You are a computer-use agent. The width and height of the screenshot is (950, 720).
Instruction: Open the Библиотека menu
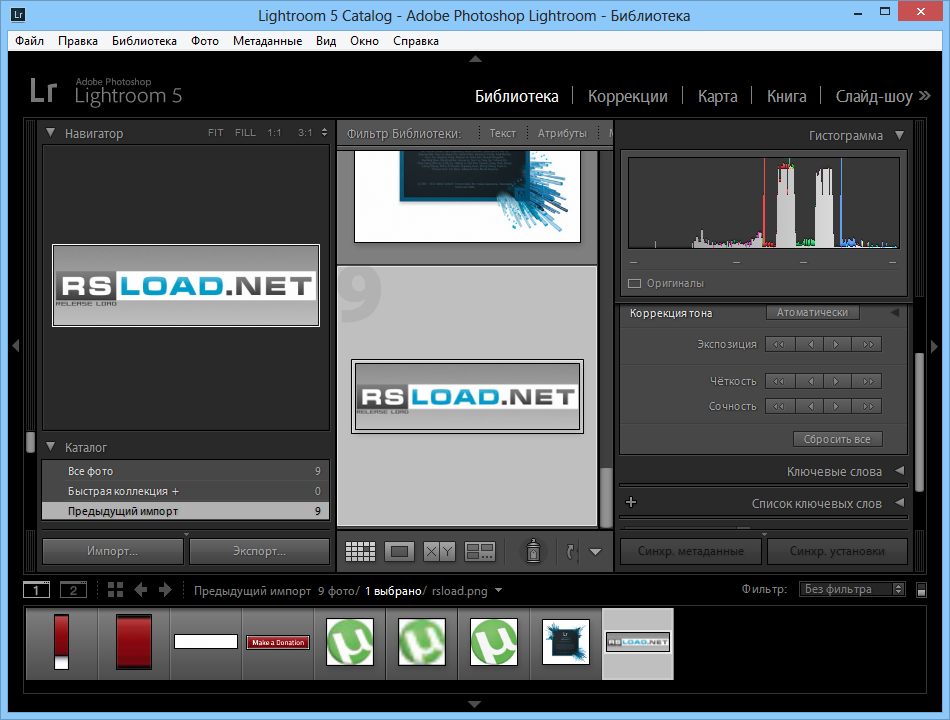[x=144, y=41]
